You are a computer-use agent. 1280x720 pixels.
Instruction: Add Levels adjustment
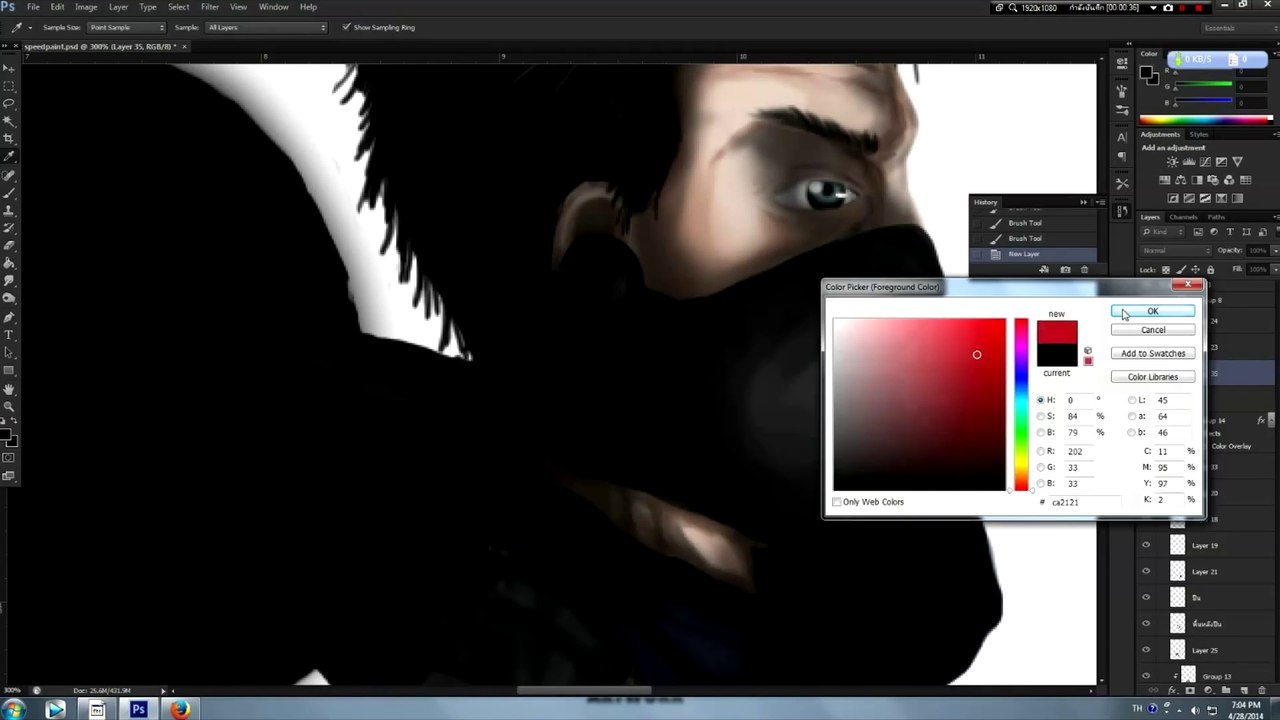click(1189, 162)
